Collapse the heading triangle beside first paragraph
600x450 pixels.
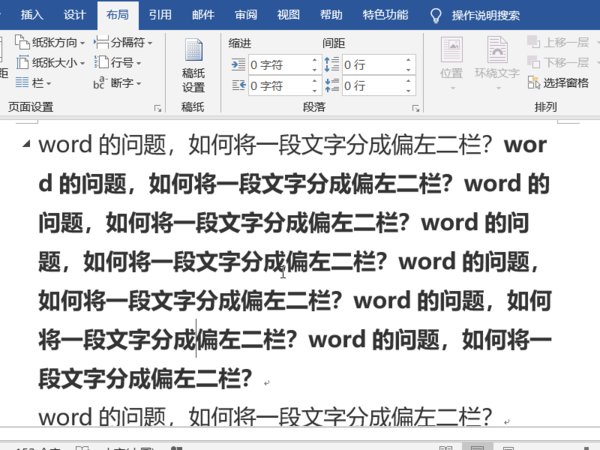click(x=26, y=144)
